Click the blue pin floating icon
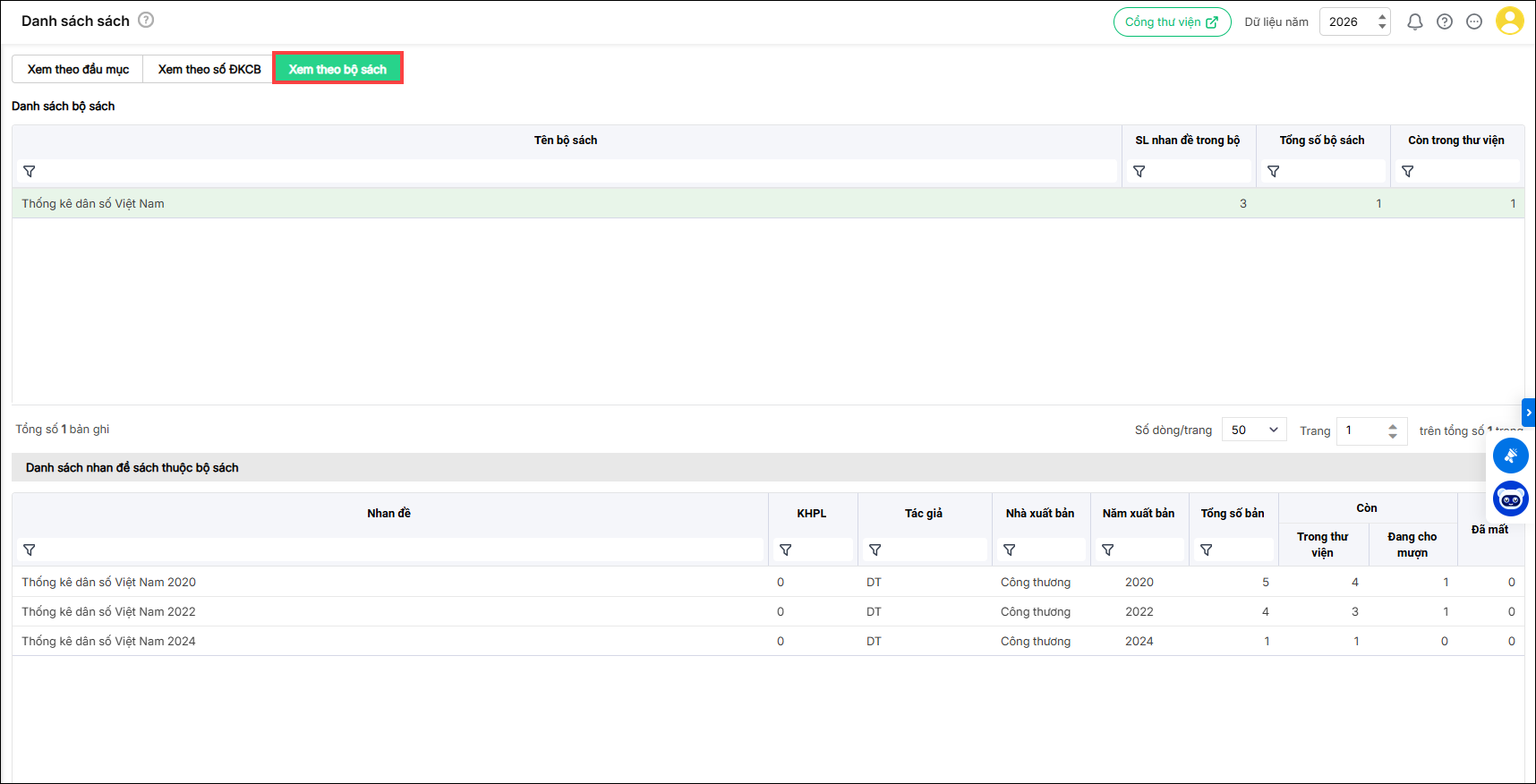This screenshot has height=784, width=1536. [1511, 456]
